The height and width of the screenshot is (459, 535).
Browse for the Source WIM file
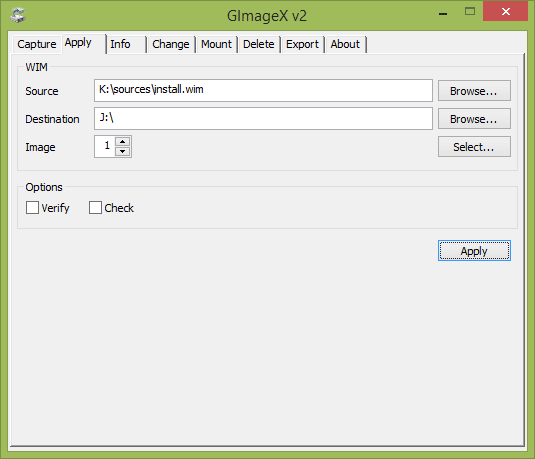click(474, 91)
